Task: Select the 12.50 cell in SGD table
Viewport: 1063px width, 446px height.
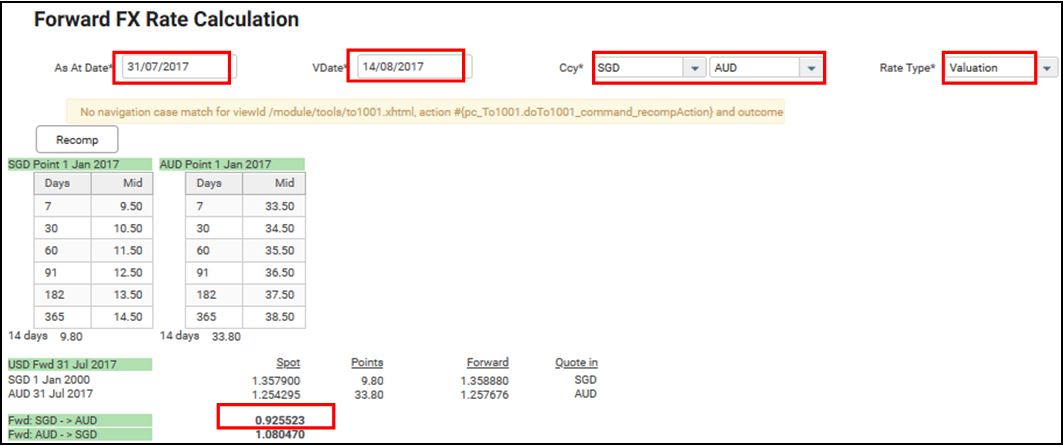Action: 122,273
